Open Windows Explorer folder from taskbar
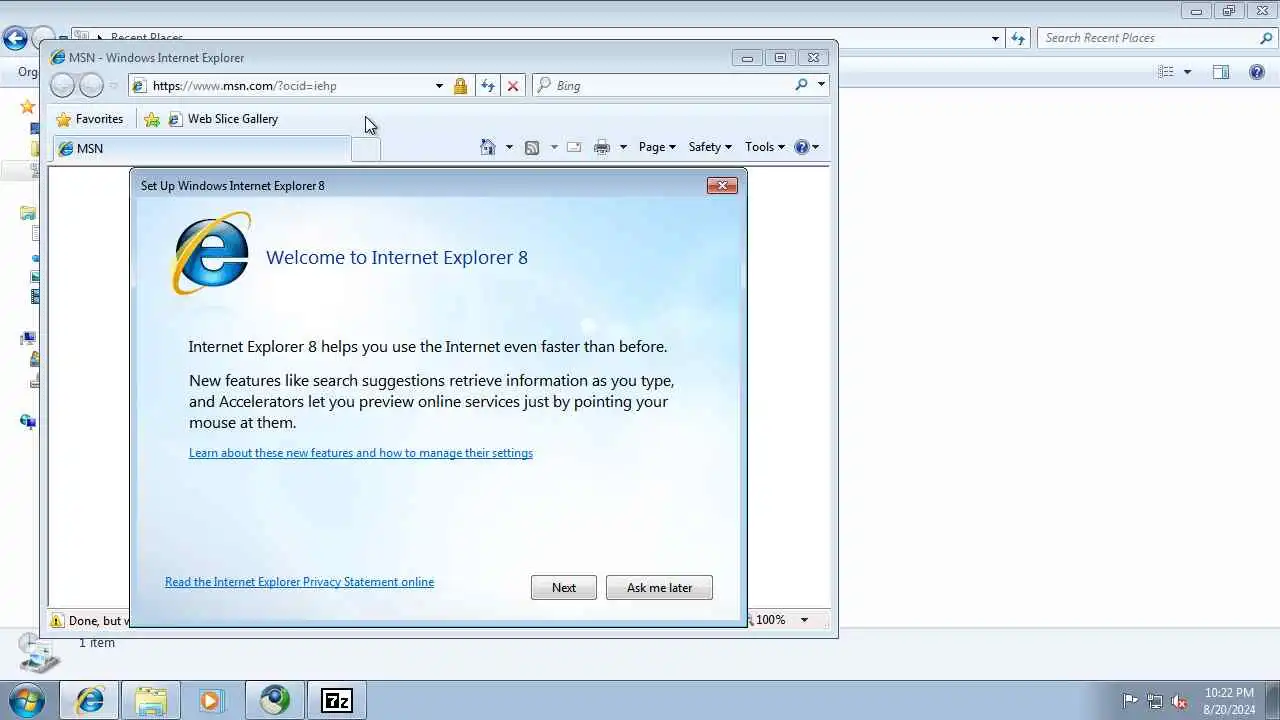Image resolution: width=1280 pixels, height=720 pixels. pyautogui.click(x=151, y=700)
